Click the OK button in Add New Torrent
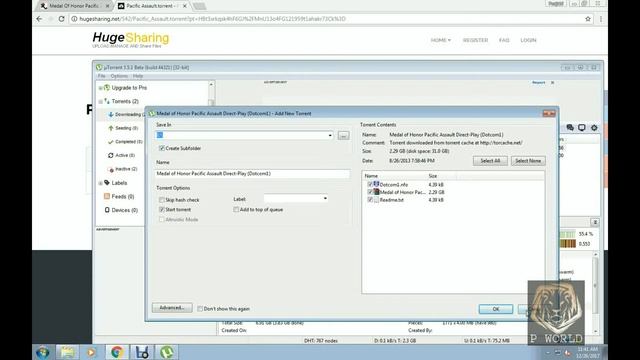This screenshot has width=640, height=360. pos(496,309)
